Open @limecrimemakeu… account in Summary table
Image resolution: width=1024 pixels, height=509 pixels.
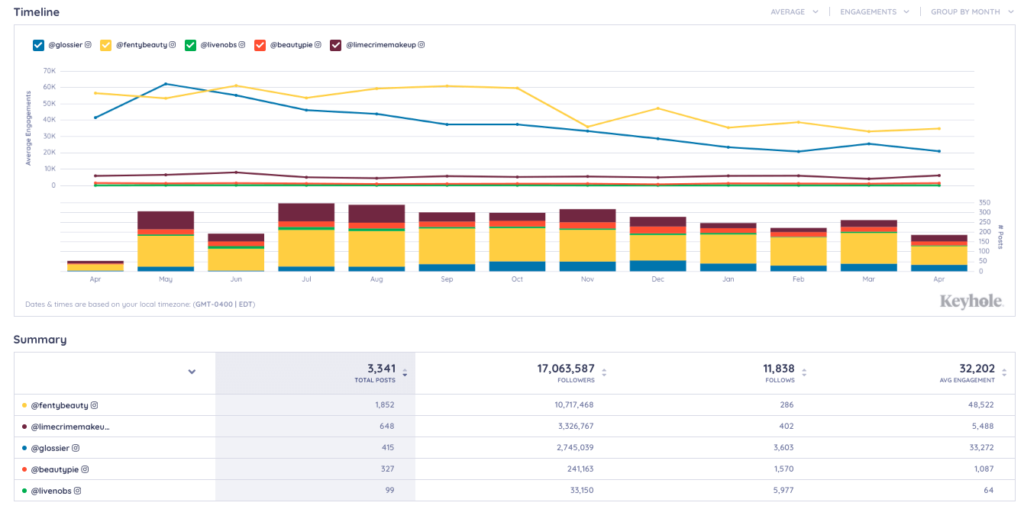pos(70,427)
